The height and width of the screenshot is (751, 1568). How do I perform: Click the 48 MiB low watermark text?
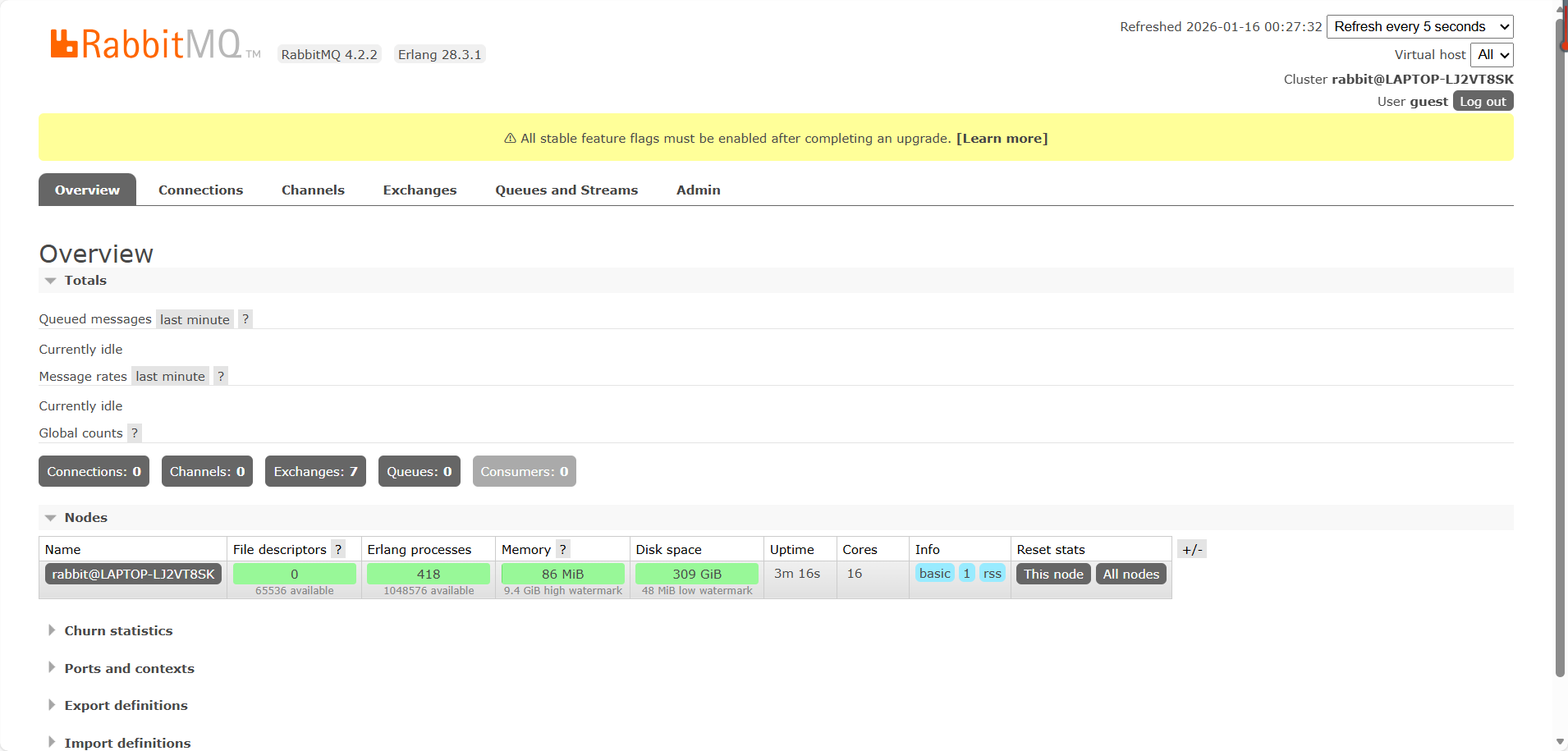(697, 591)
